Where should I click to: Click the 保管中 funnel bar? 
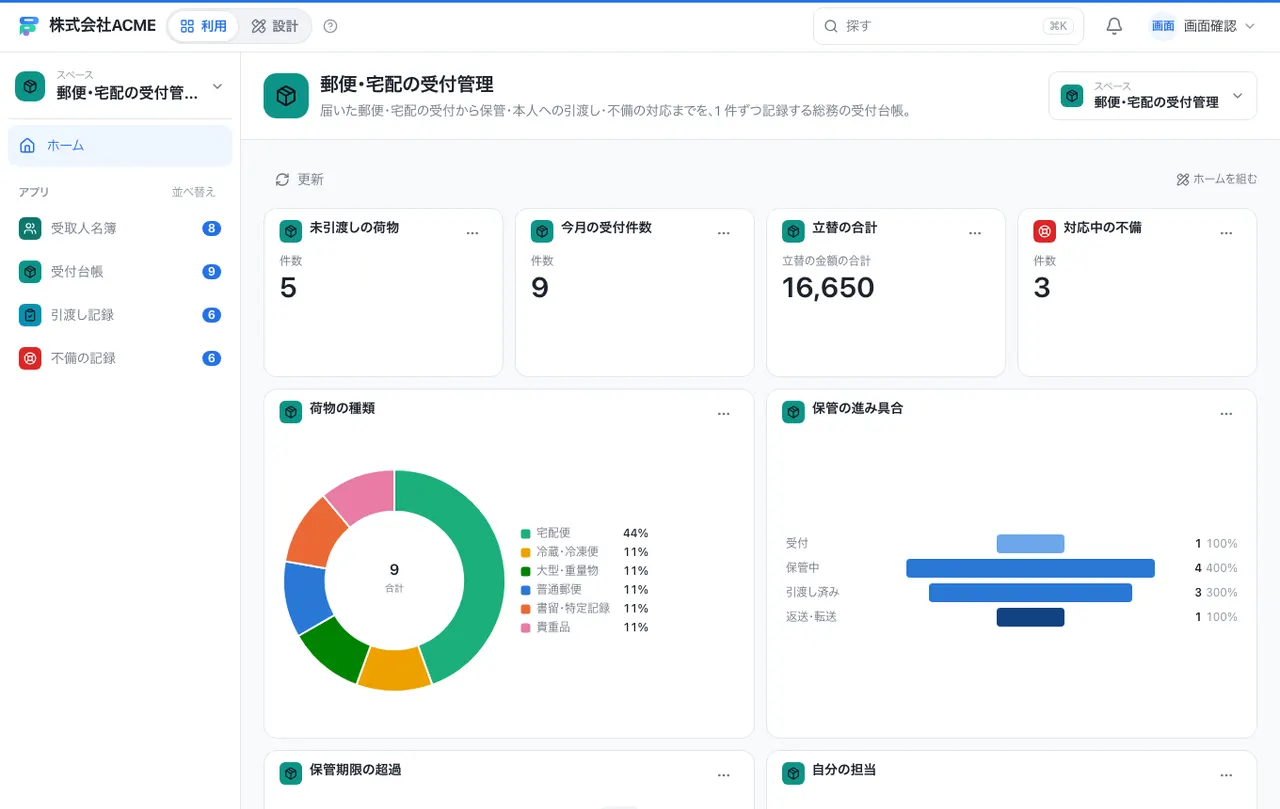pos(1030,568)
